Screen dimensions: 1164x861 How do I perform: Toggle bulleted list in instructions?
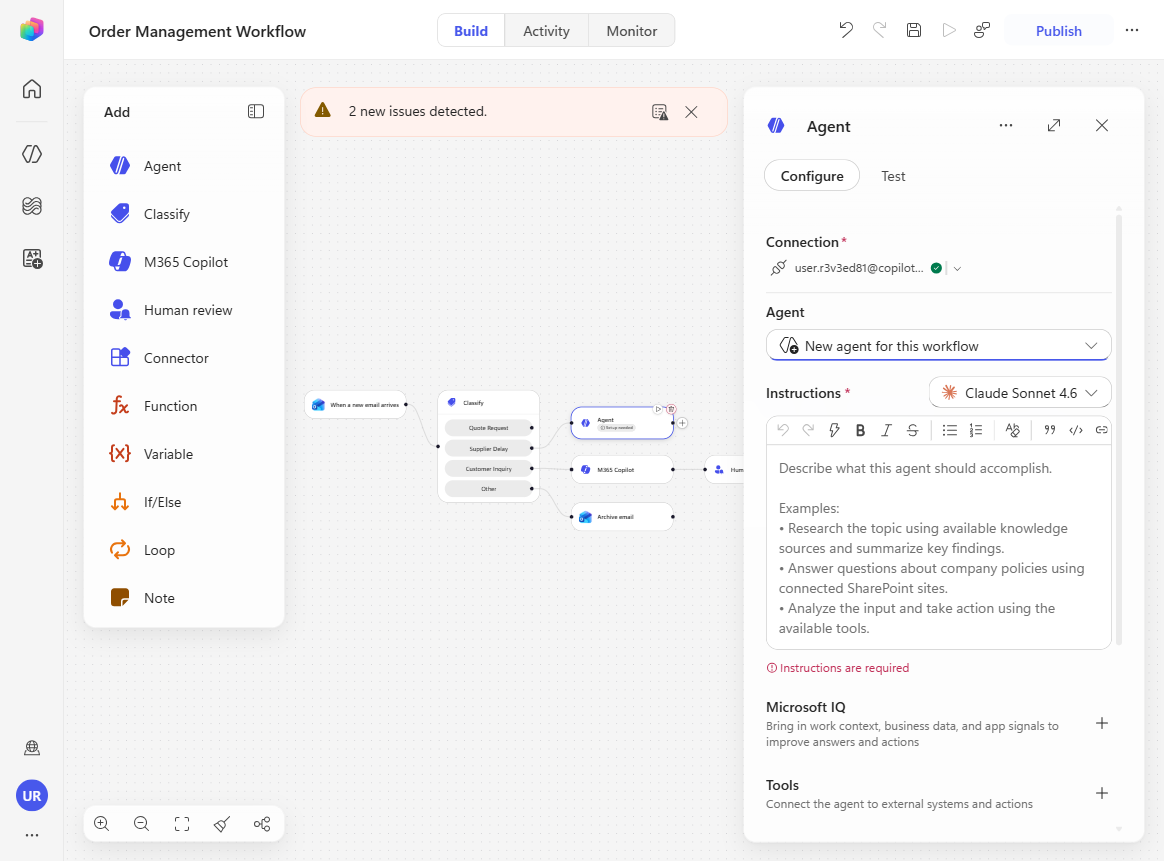coord(949,430)
